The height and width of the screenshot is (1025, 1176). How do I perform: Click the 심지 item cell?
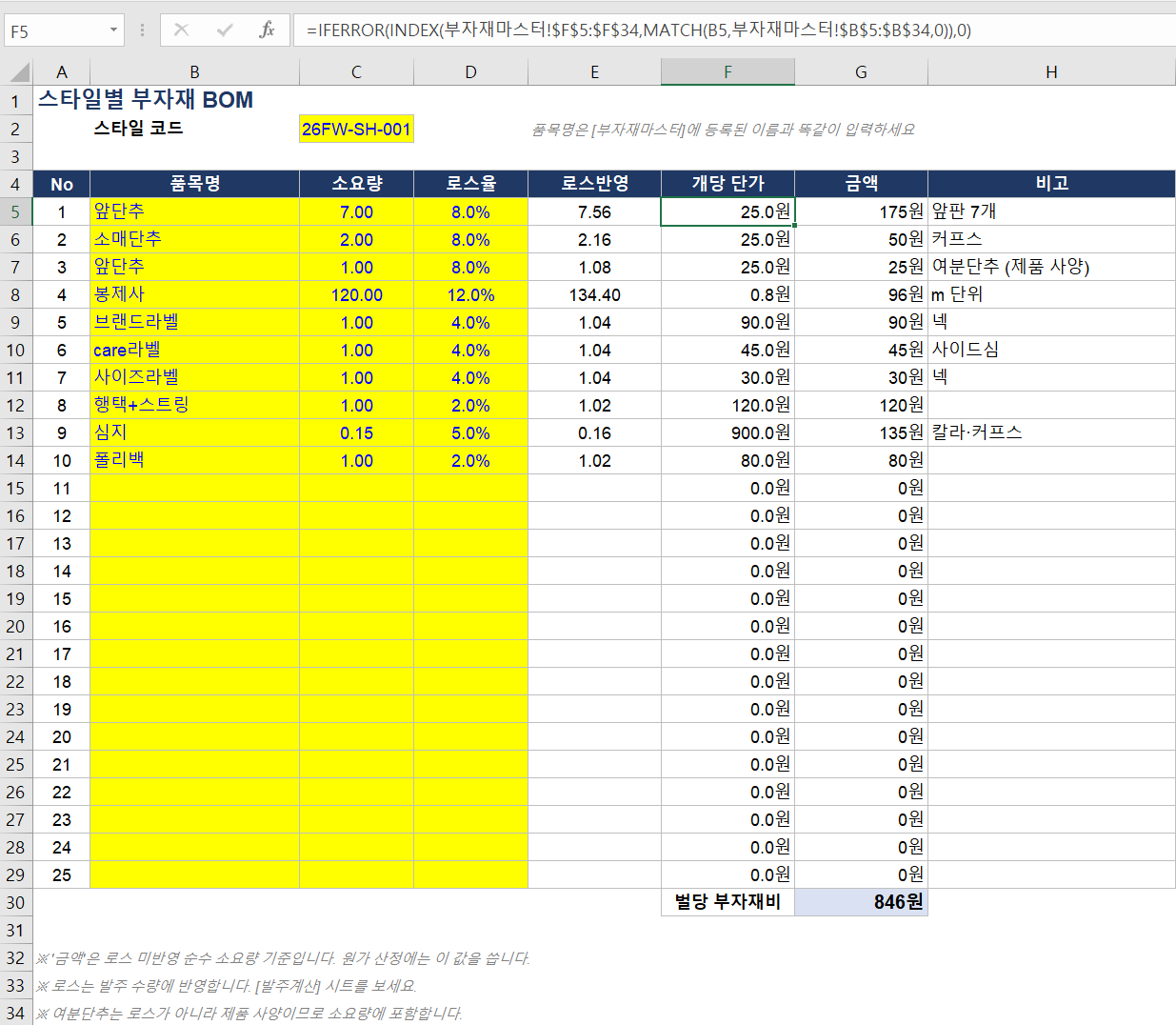194,432
